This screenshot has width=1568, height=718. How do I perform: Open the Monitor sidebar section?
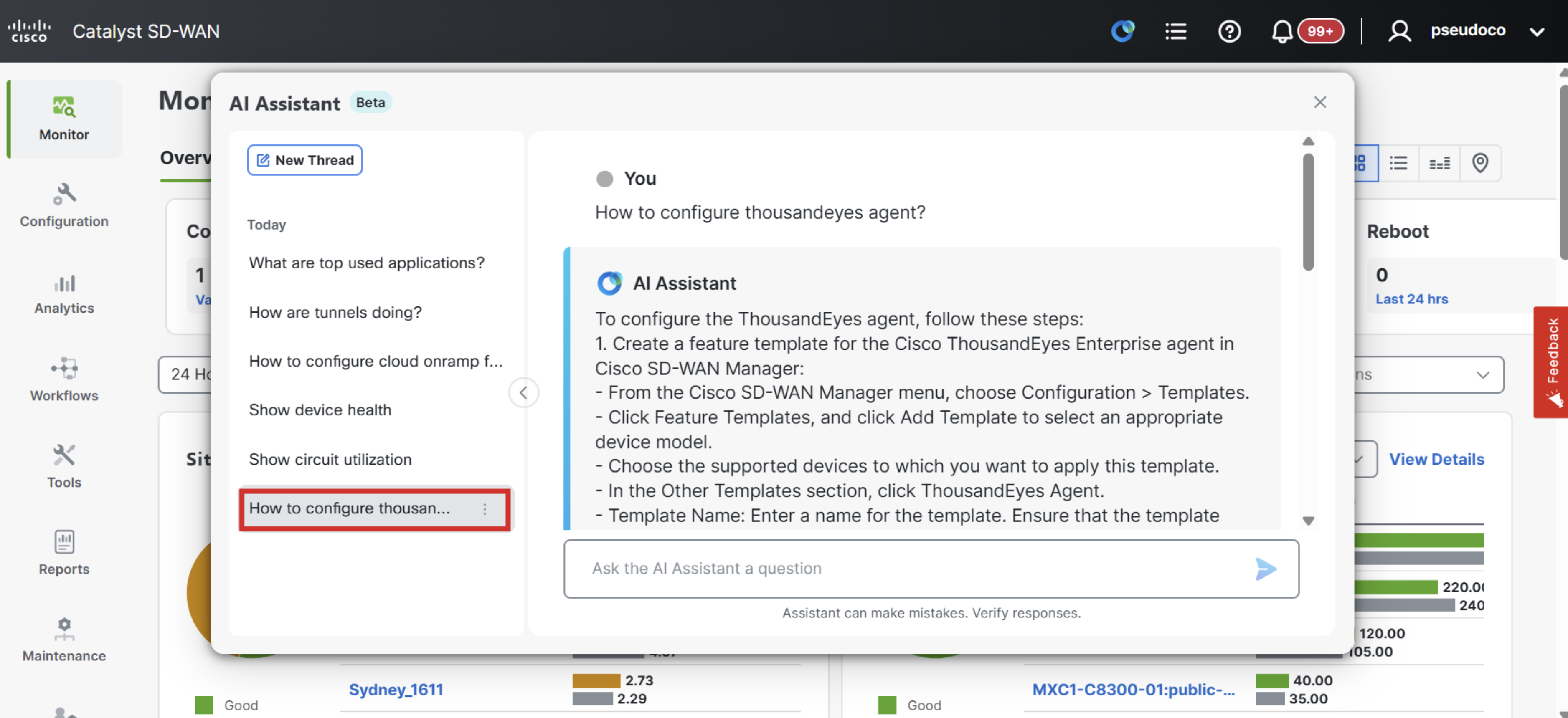pos(64,119)
